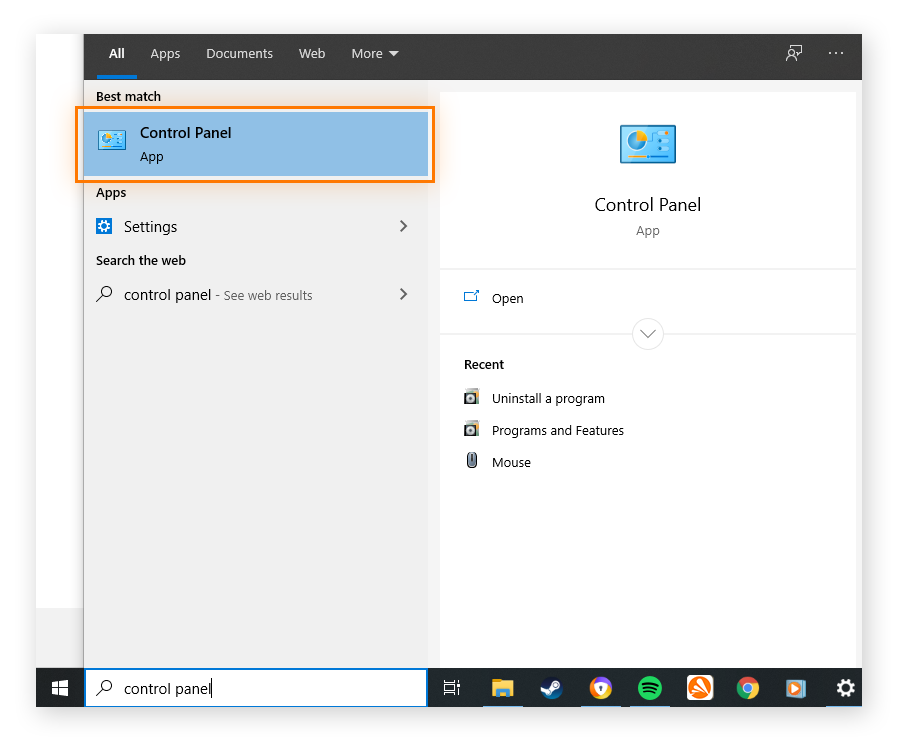The image size is (899, 744).
Task: Click the Programs and Features icon
Action: pyautogui.click(x=471, y=429)
